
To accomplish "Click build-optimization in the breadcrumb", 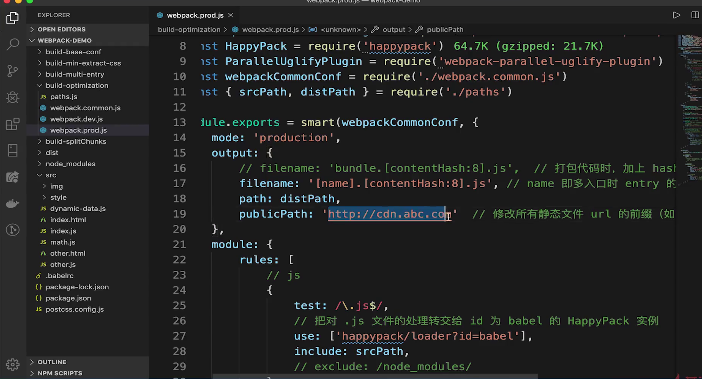I will (188, 30).
